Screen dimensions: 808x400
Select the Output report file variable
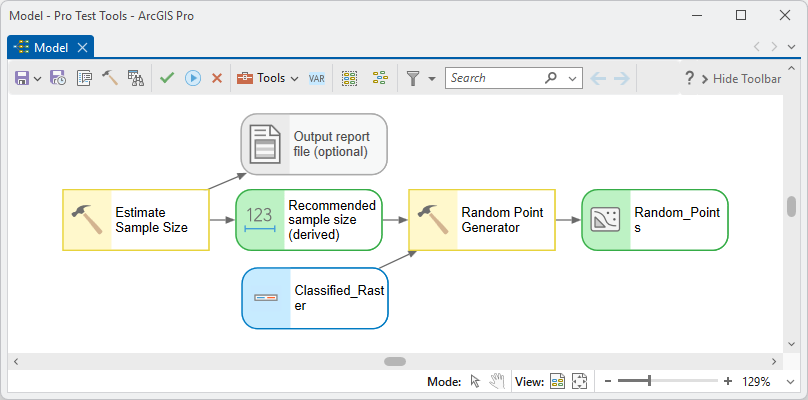(314, 144)
